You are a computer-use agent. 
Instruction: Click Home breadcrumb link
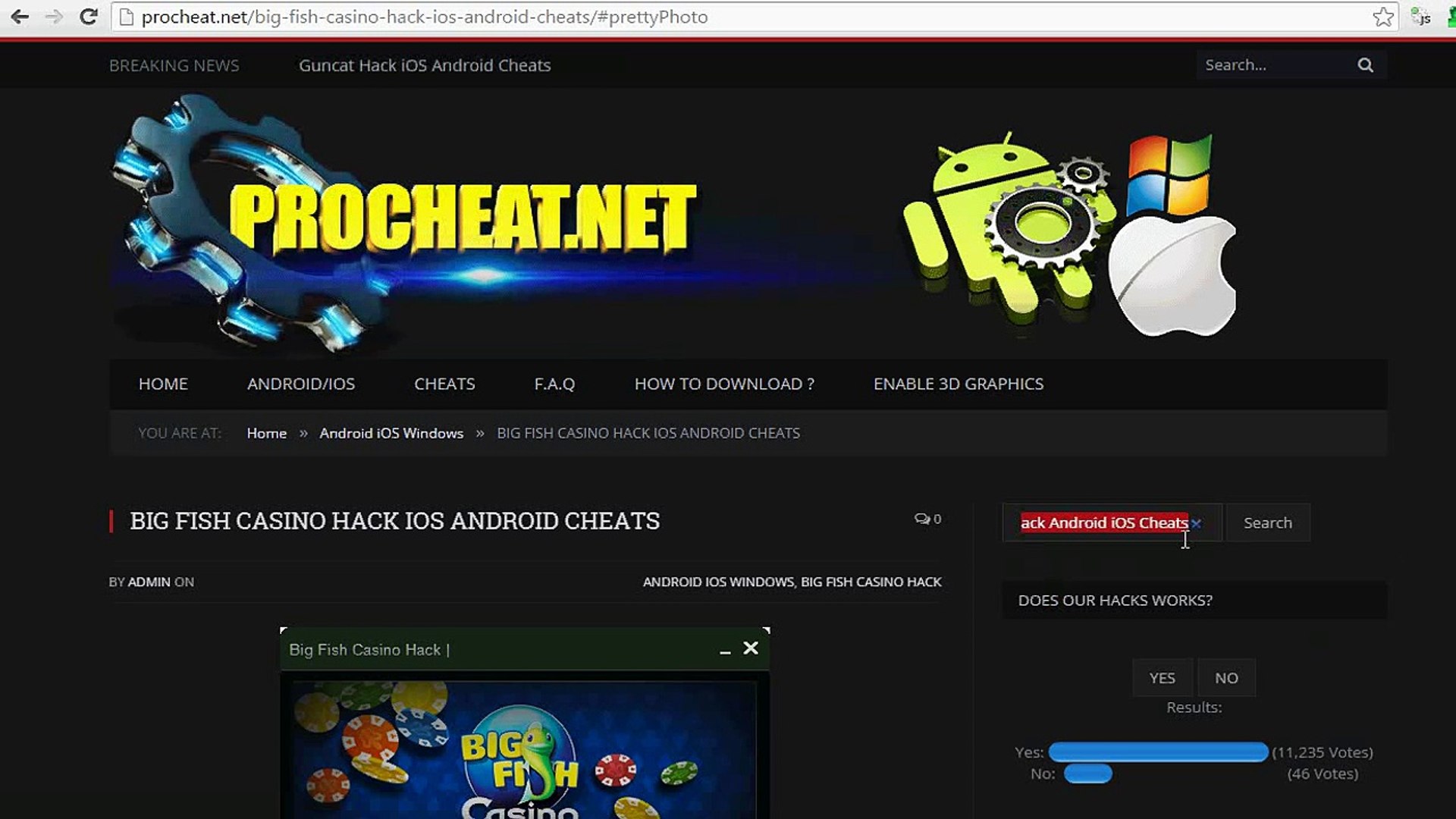click(x=267, y=433)
